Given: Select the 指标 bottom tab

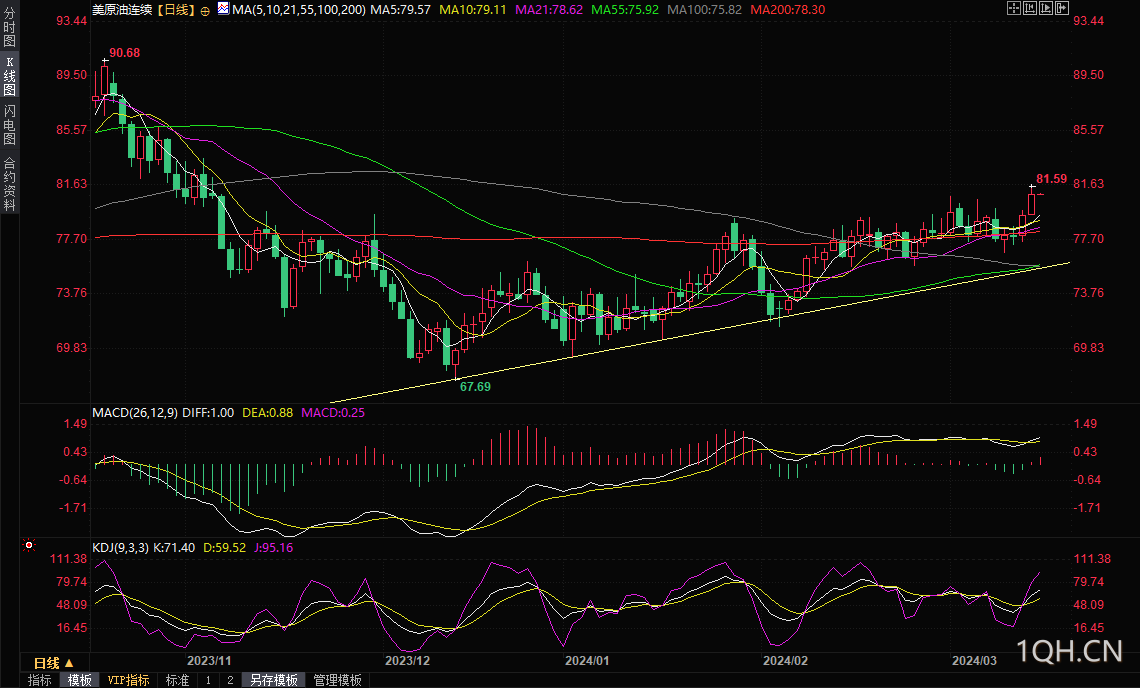Looking at the screenshot, I should point(39,680).
